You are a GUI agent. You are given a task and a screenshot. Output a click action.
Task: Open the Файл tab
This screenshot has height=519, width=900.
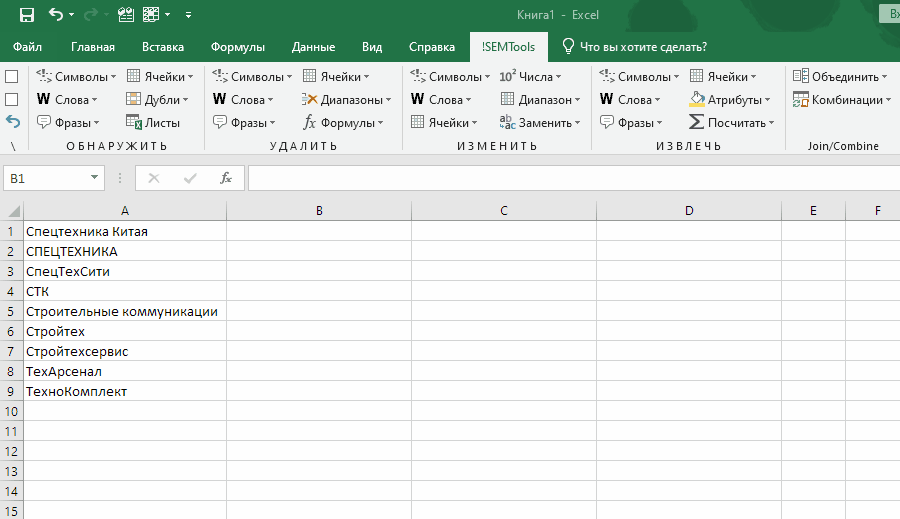pyautogui.click(x=27, y=47)
